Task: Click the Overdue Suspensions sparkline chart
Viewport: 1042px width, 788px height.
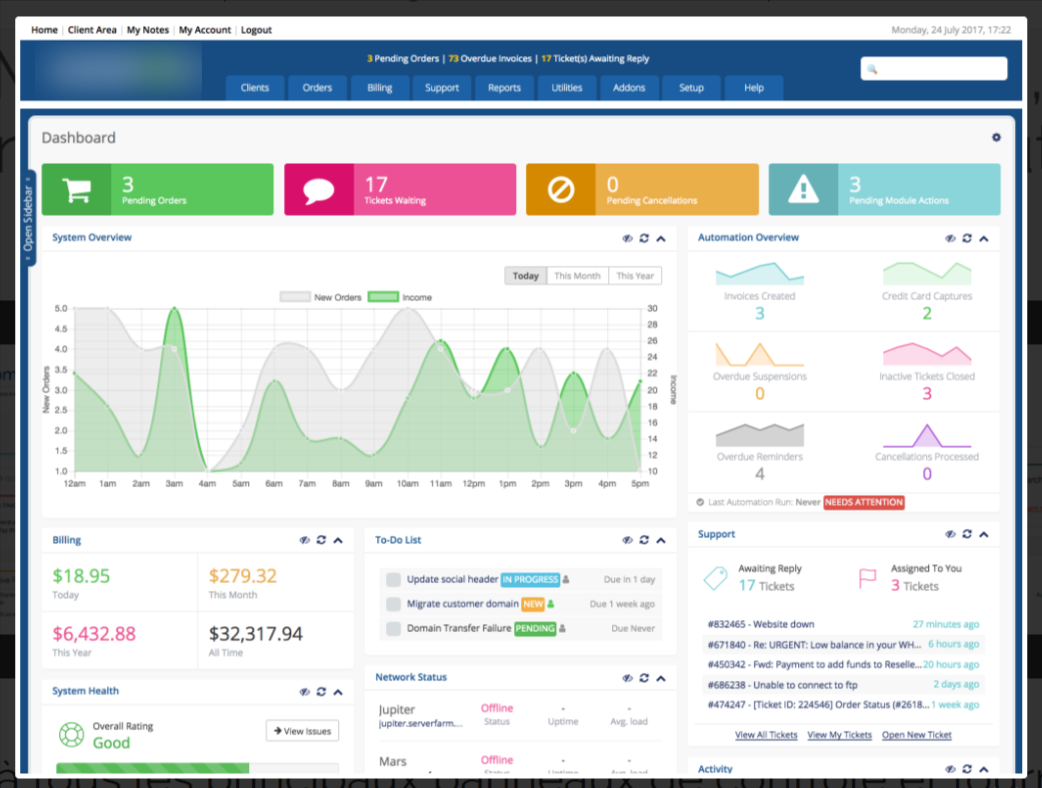Action: (760, 354)
